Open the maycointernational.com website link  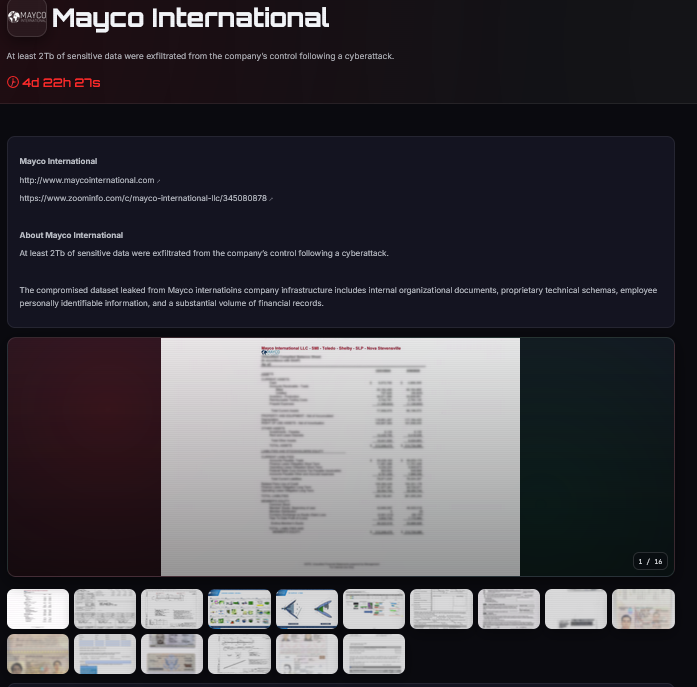pos(87,180)
